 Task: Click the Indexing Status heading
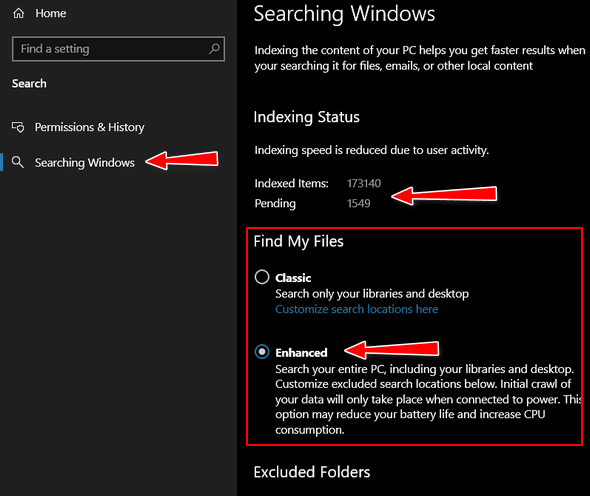click(x=307, y=117)
